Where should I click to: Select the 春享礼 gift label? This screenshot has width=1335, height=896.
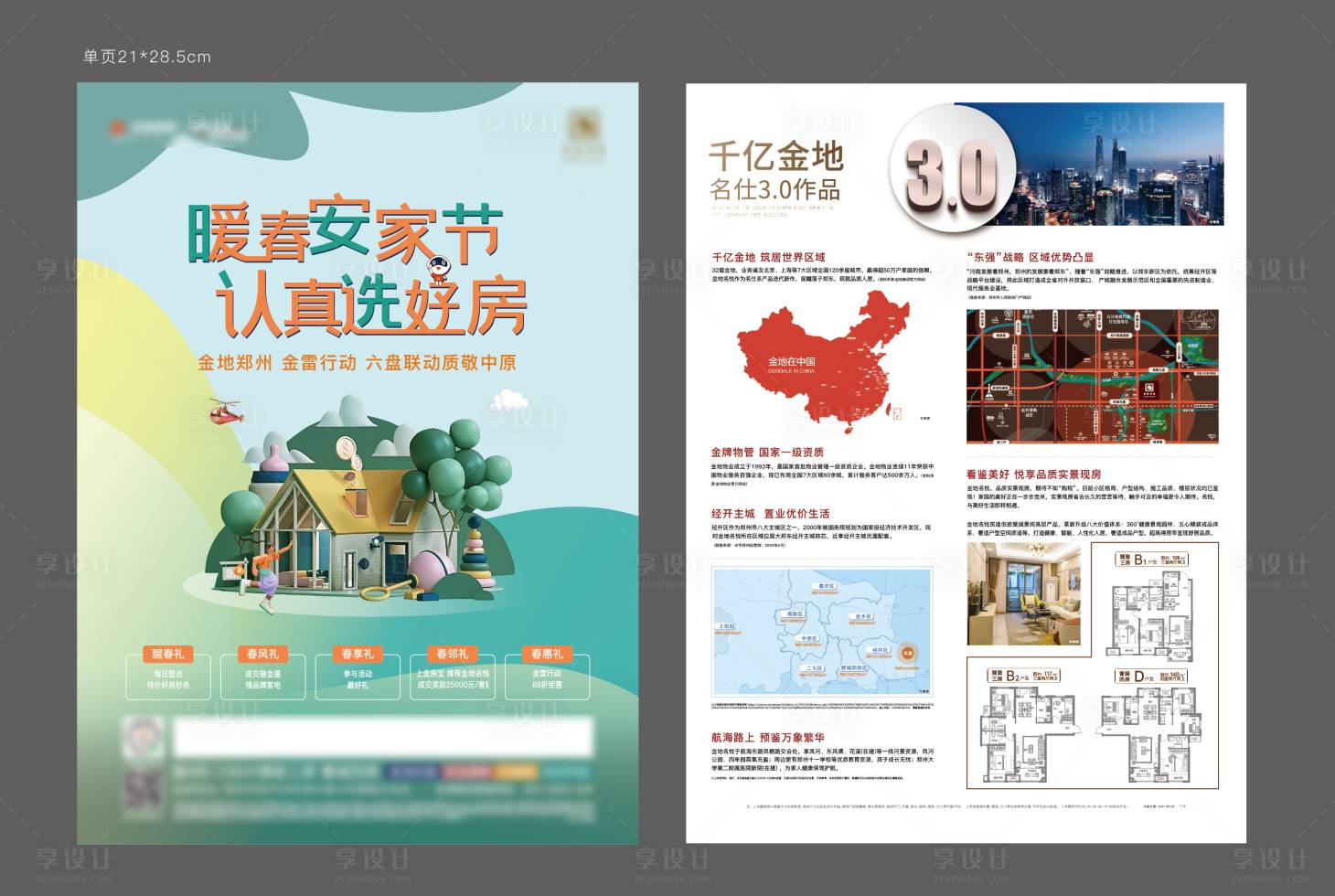(x=358, y=654)
